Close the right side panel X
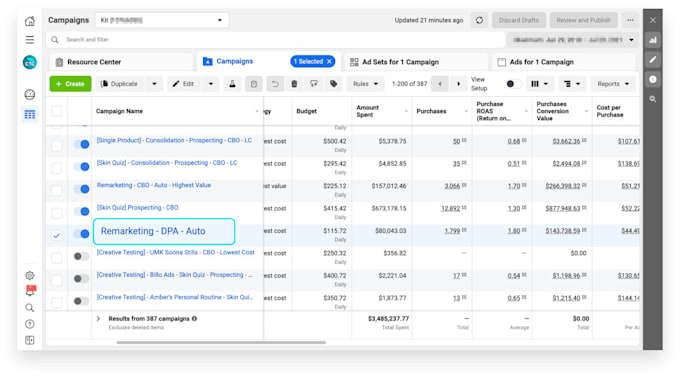Viewport: 680px width, 376px height. [653, 20]
